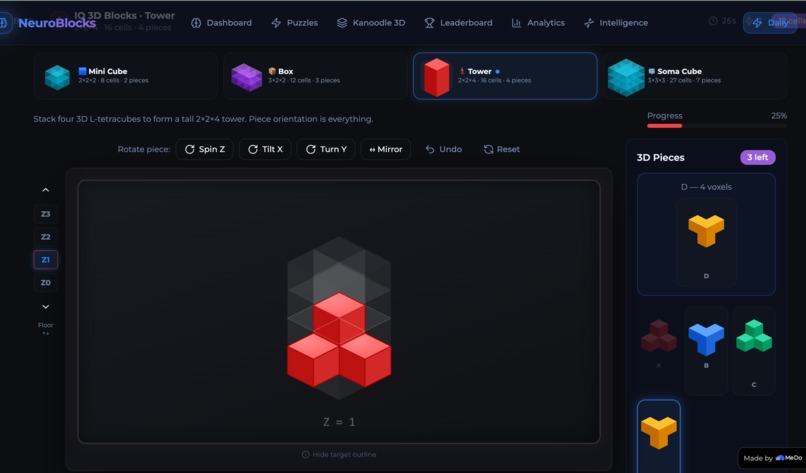This screenshot has width=806, height=473.
Task: Click the red Tower thumbnail
Action: point(436,77)
